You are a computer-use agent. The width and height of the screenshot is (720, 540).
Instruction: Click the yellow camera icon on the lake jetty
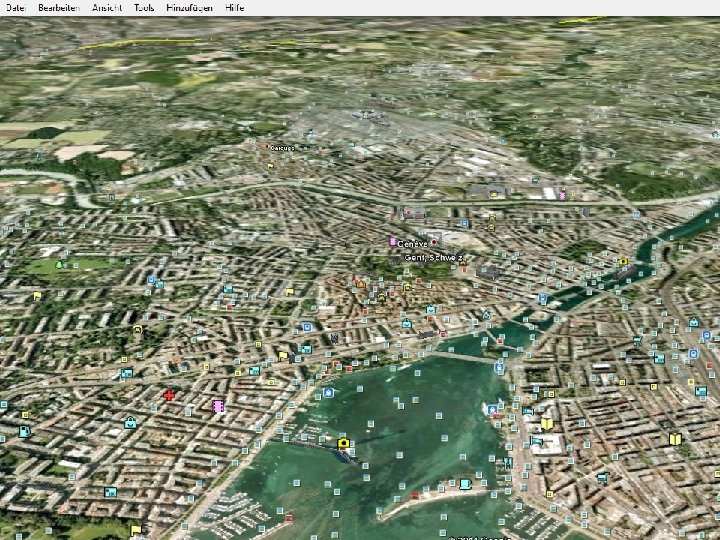[343, 443]
